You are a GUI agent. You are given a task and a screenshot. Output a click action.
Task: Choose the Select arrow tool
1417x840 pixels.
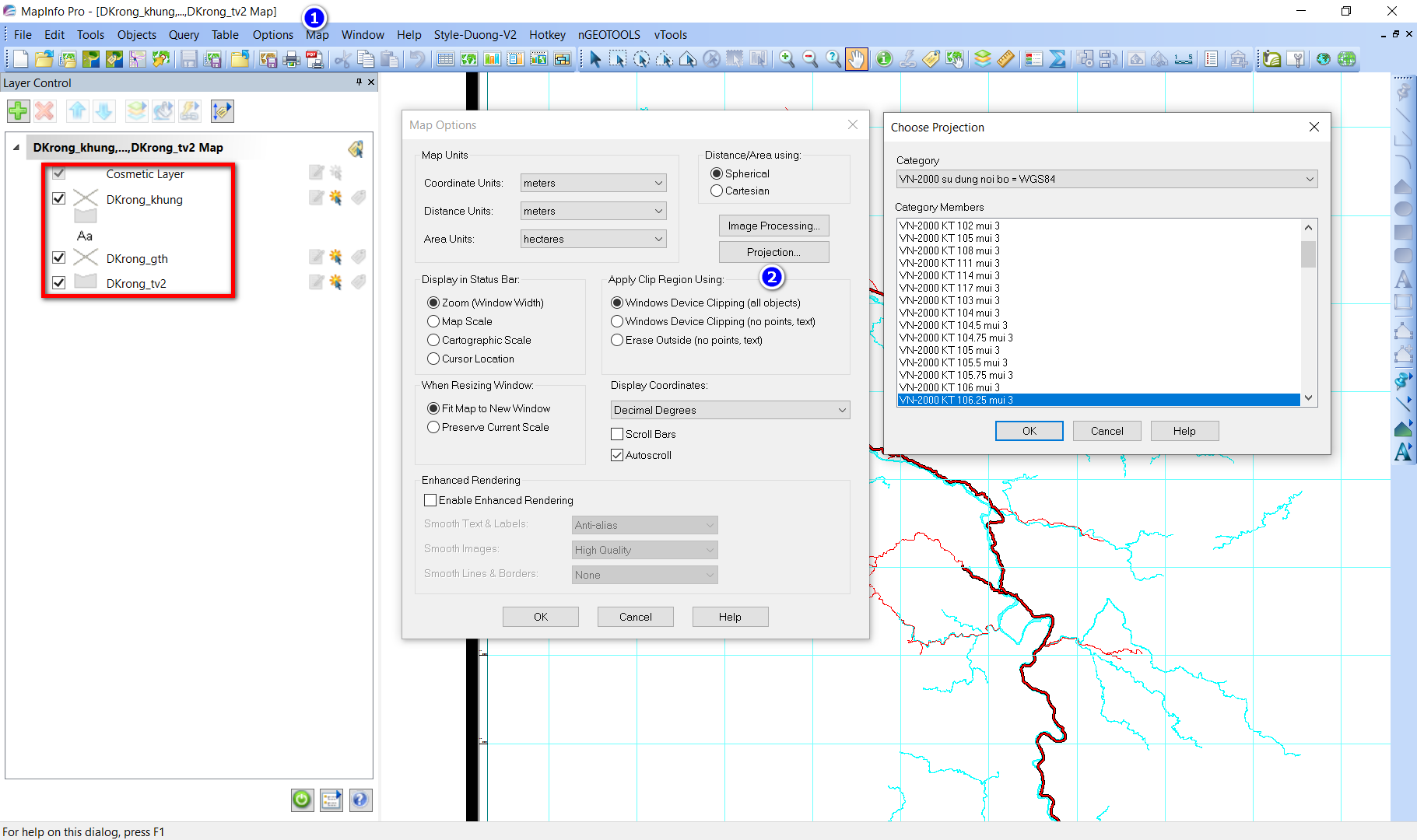click(595, 59)
